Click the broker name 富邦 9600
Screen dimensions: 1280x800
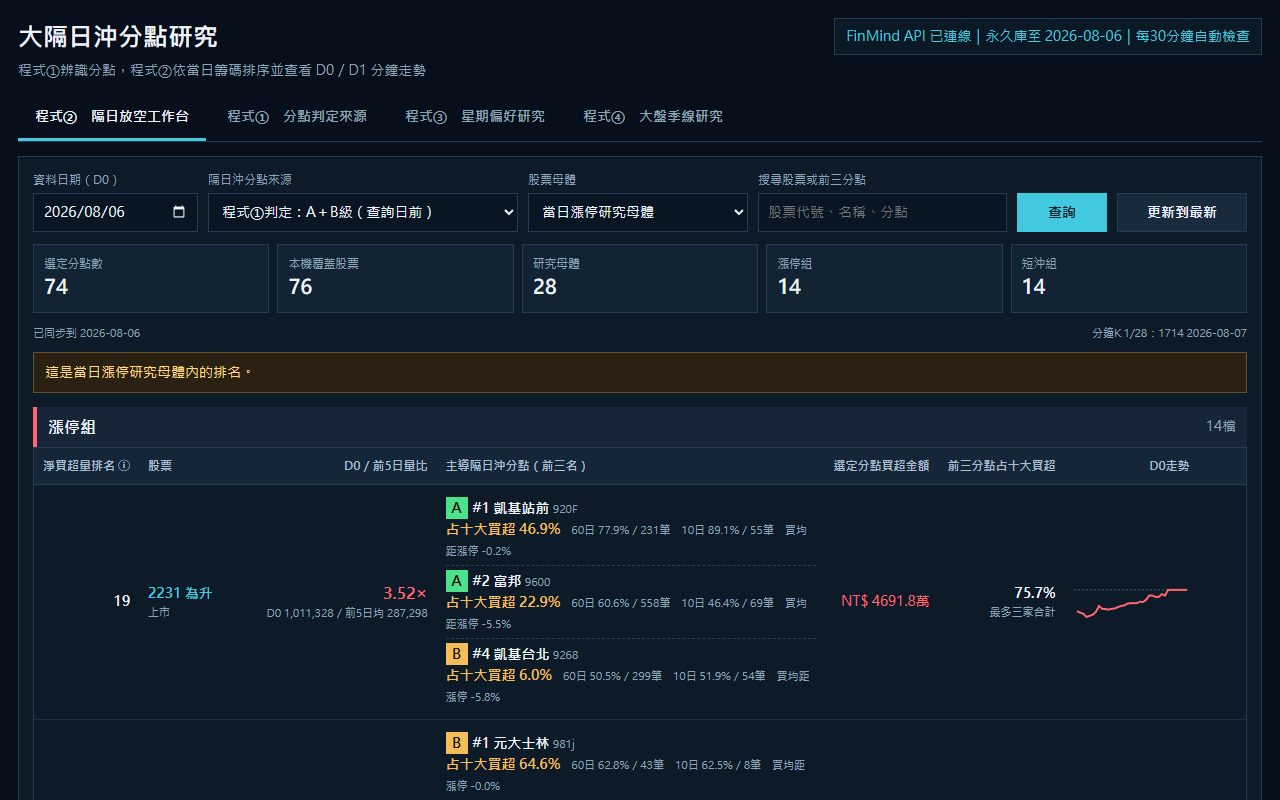[511, 581]
